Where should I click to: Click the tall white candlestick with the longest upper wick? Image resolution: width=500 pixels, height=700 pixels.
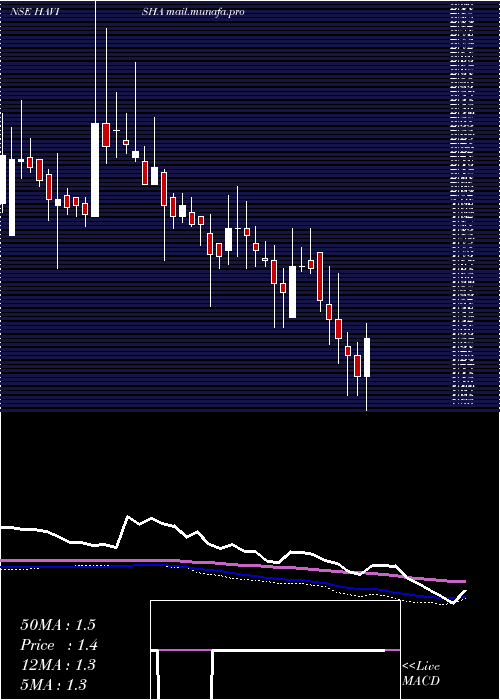pyautogui.click(x=95, y=170)
